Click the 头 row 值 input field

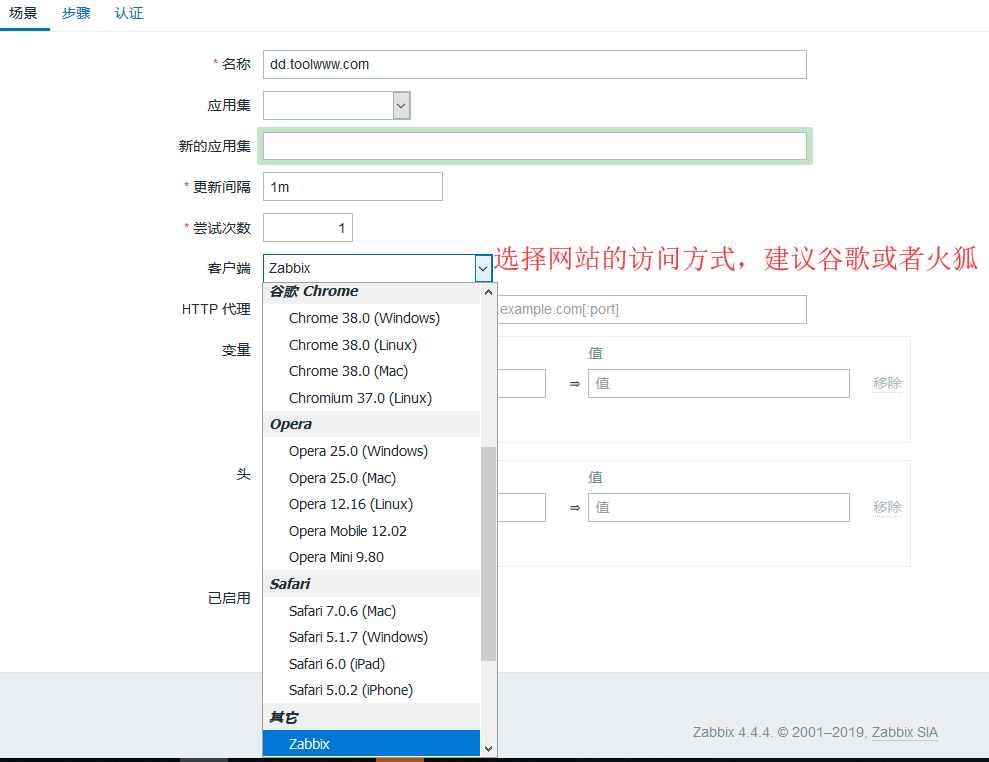coord(718,507)
